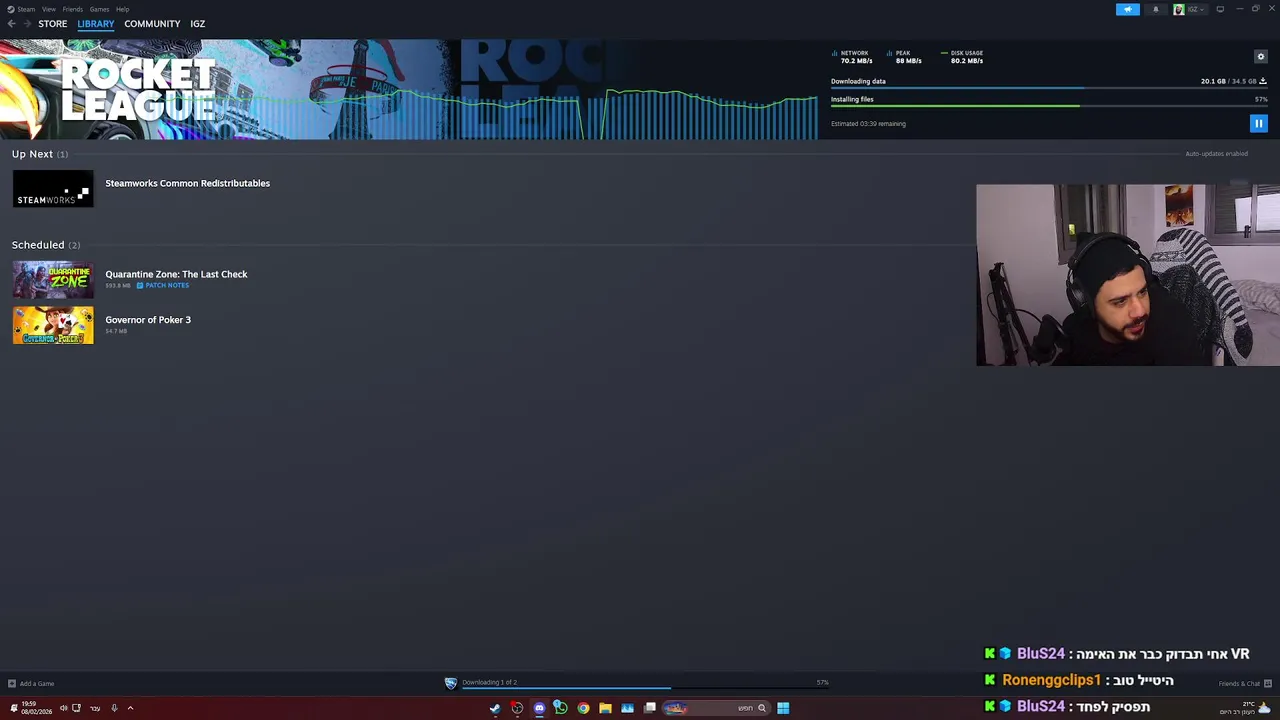Open File Explorer from the taskbar
Image resolution: width=1280 pixels, height=720 pixels.
click(605, 708)
